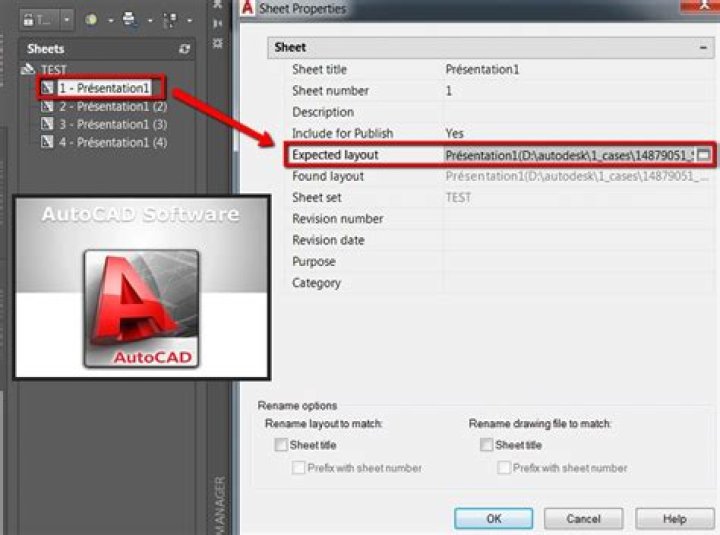This screenshot has height=535, width=720.
Task: Click the Sheet number property label
Action: (x=331, y=90)
